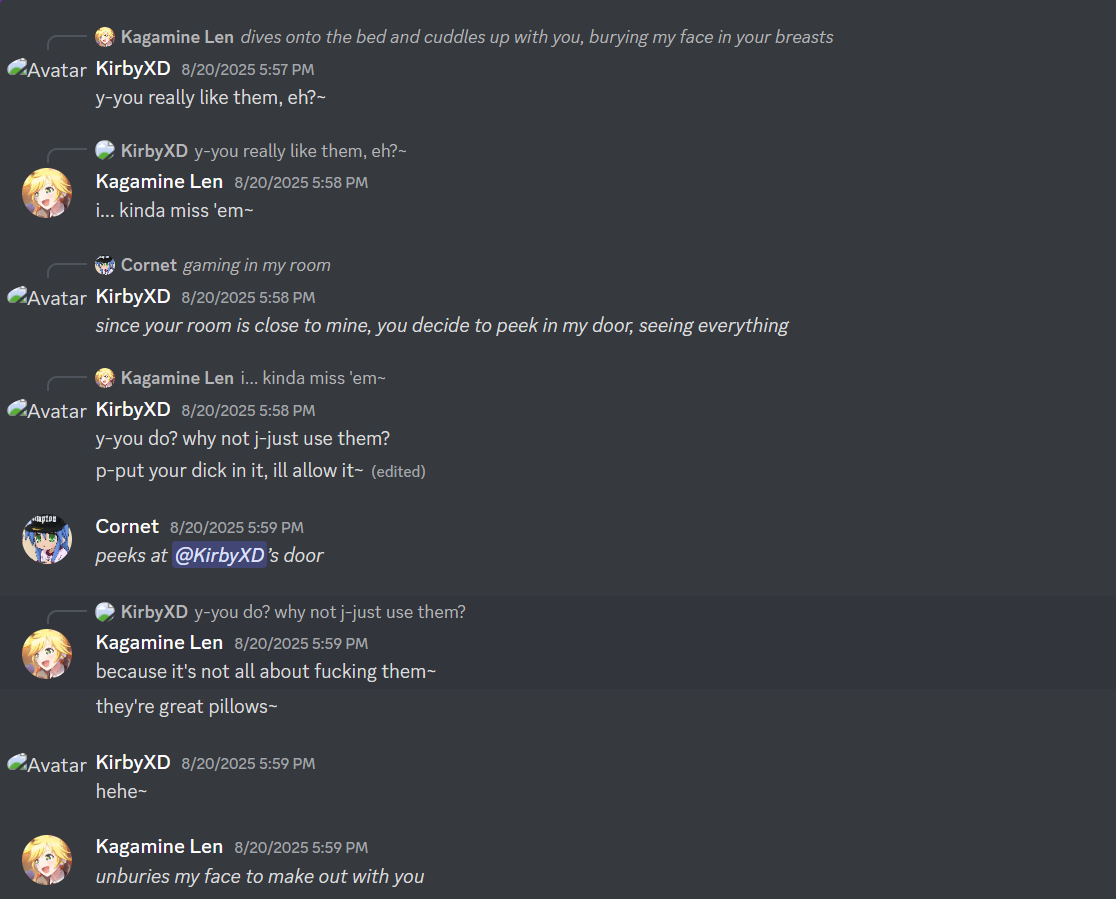Click the small KirbyXD avatar next to "y-you really like them" preview
The image size is (1116, 899).
click(105, 150)
